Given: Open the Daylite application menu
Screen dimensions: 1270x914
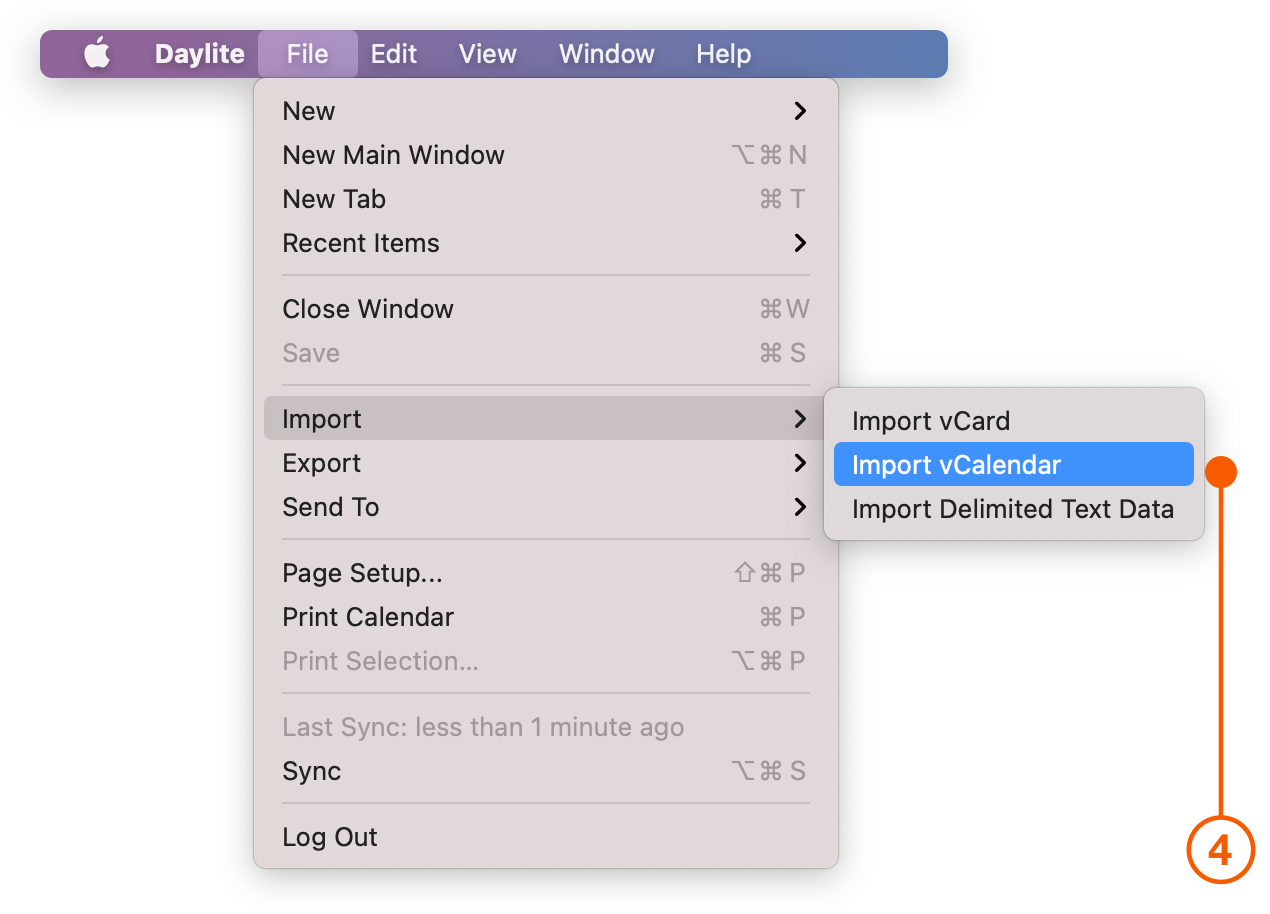Looking at the screenshot, I should [x=198, y=54].
